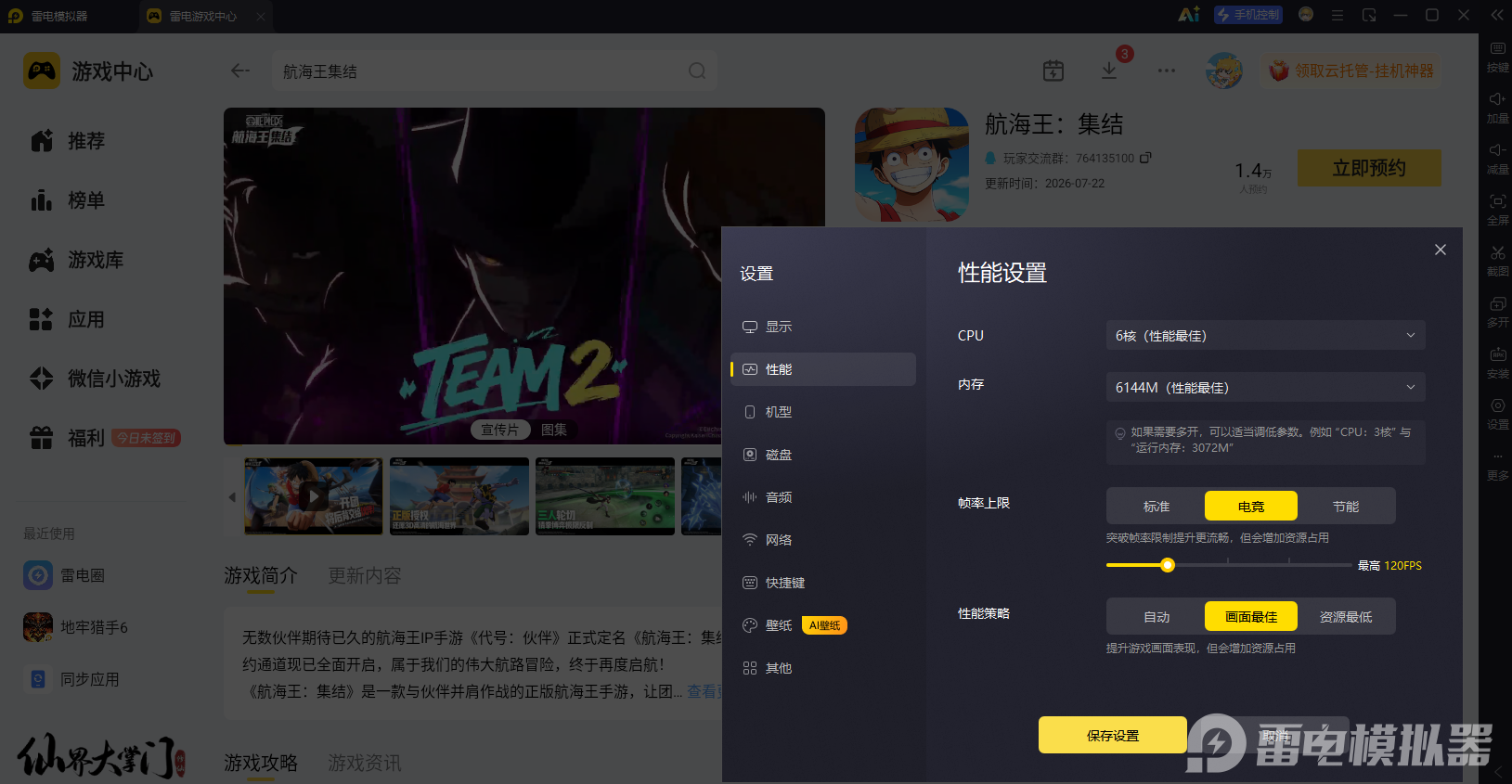Select 电竞 frame rate limit
Screen dimensions: 1512x784
click(x=1251, y=507)
